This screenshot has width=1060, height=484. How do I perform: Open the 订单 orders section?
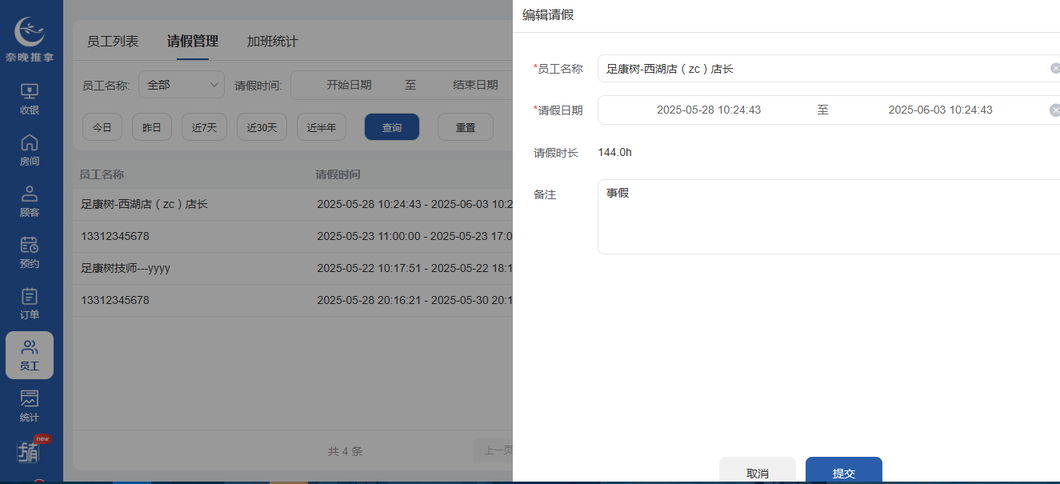coord(29,304)
